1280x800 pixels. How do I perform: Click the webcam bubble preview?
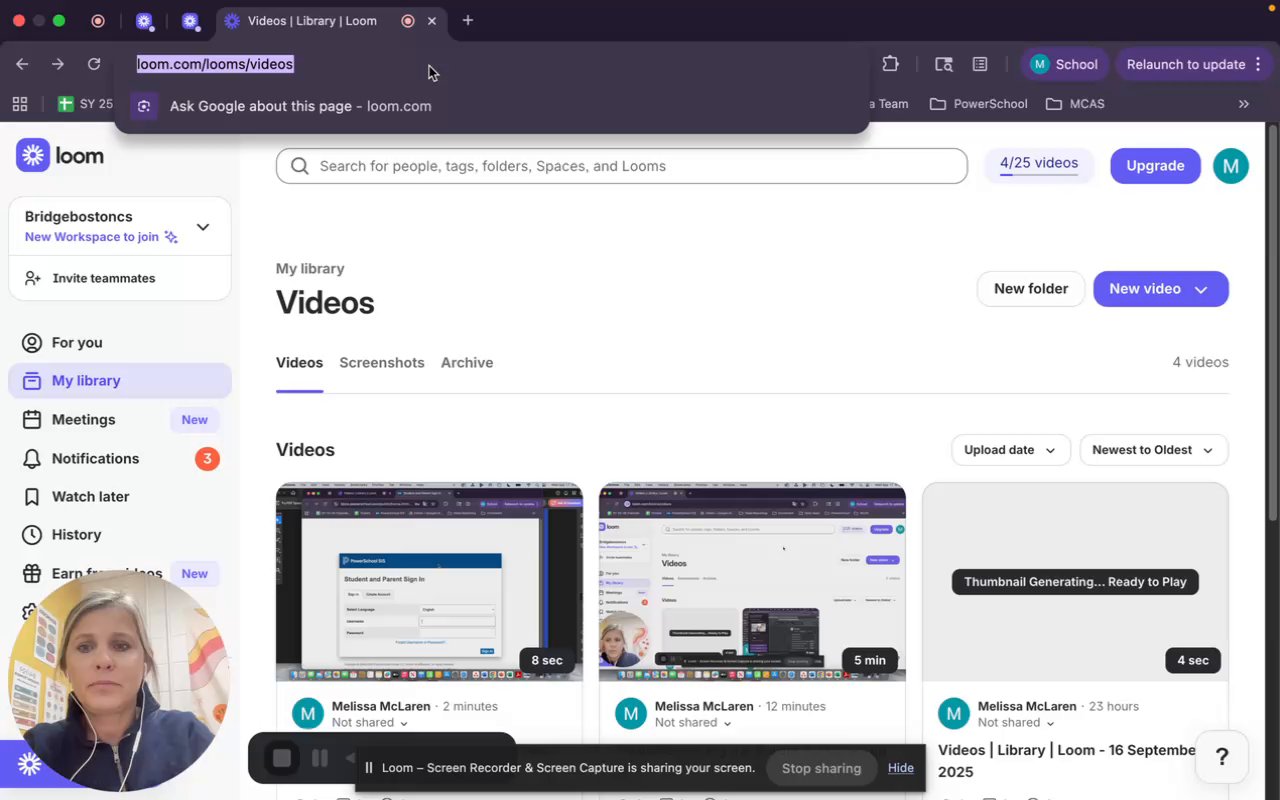pos(119,681)
